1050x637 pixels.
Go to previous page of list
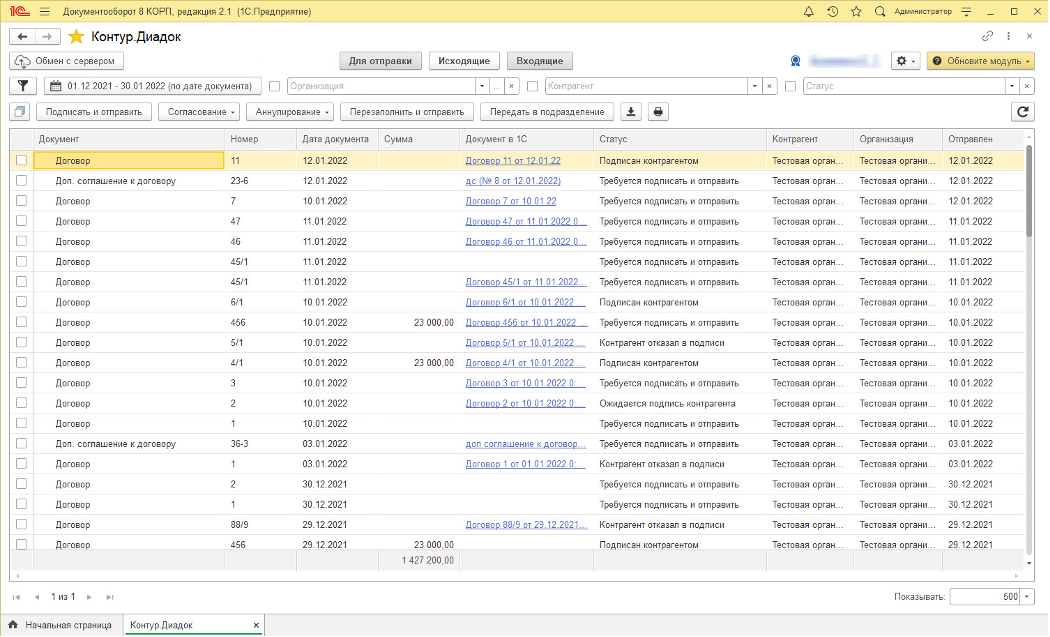(37, 597)
